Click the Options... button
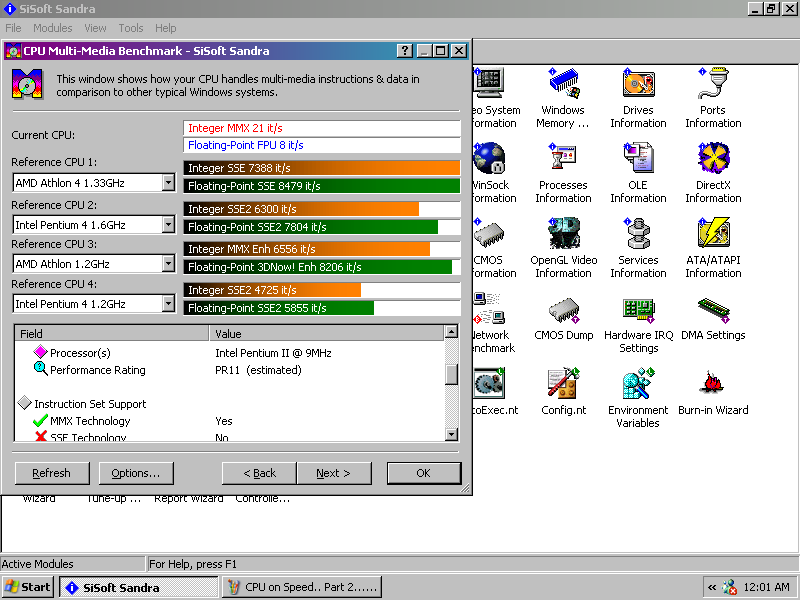 tap(136, 473)
